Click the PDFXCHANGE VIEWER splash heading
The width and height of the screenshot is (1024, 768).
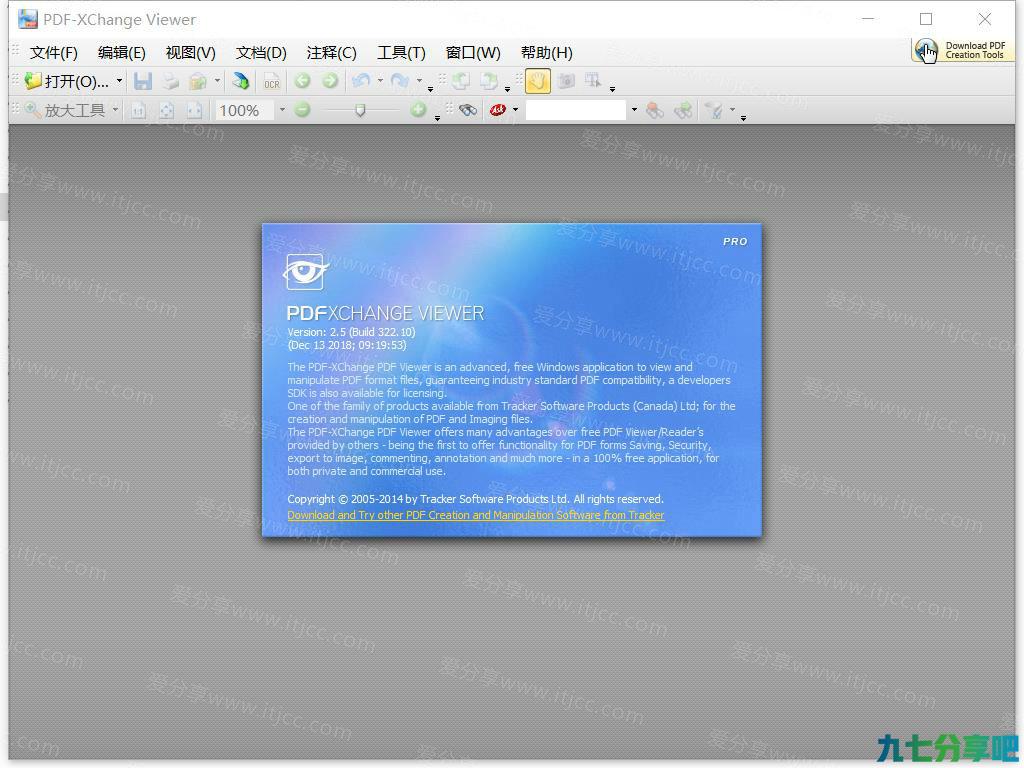pyautogui.click(x=385, y=313)
